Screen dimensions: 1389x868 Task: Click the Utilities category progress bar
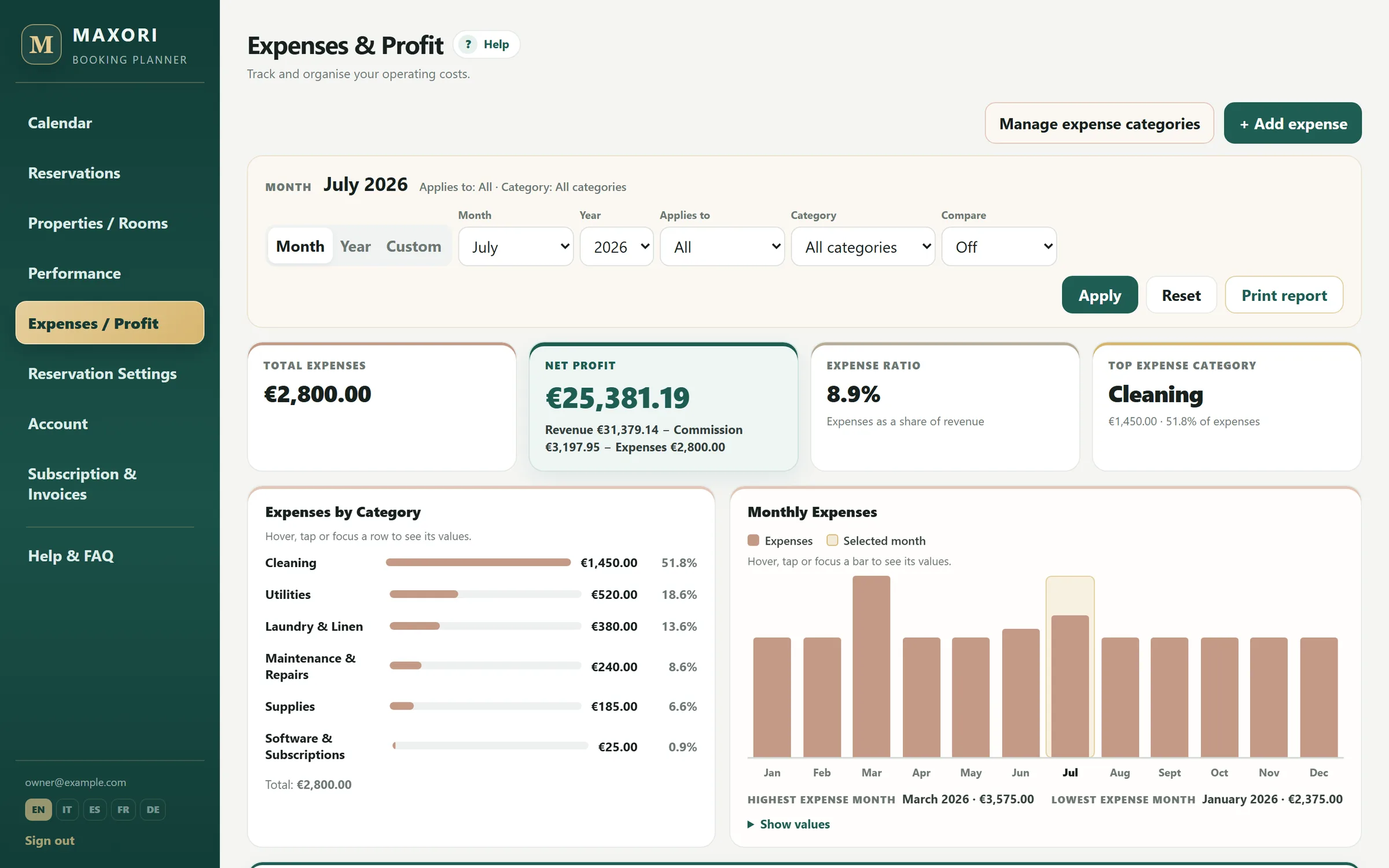[x=485, y=594]
